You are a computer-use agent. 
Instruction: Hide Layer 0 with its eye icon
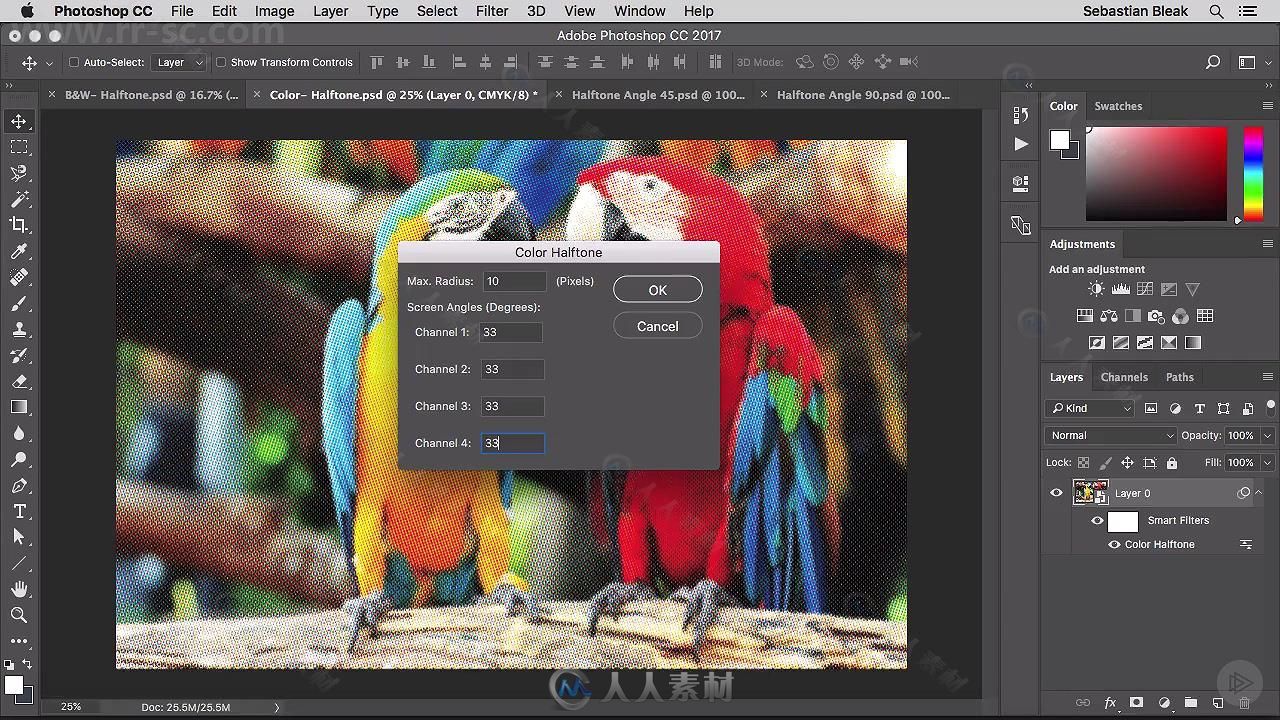pyautogui.click(x=1056, y=493)
